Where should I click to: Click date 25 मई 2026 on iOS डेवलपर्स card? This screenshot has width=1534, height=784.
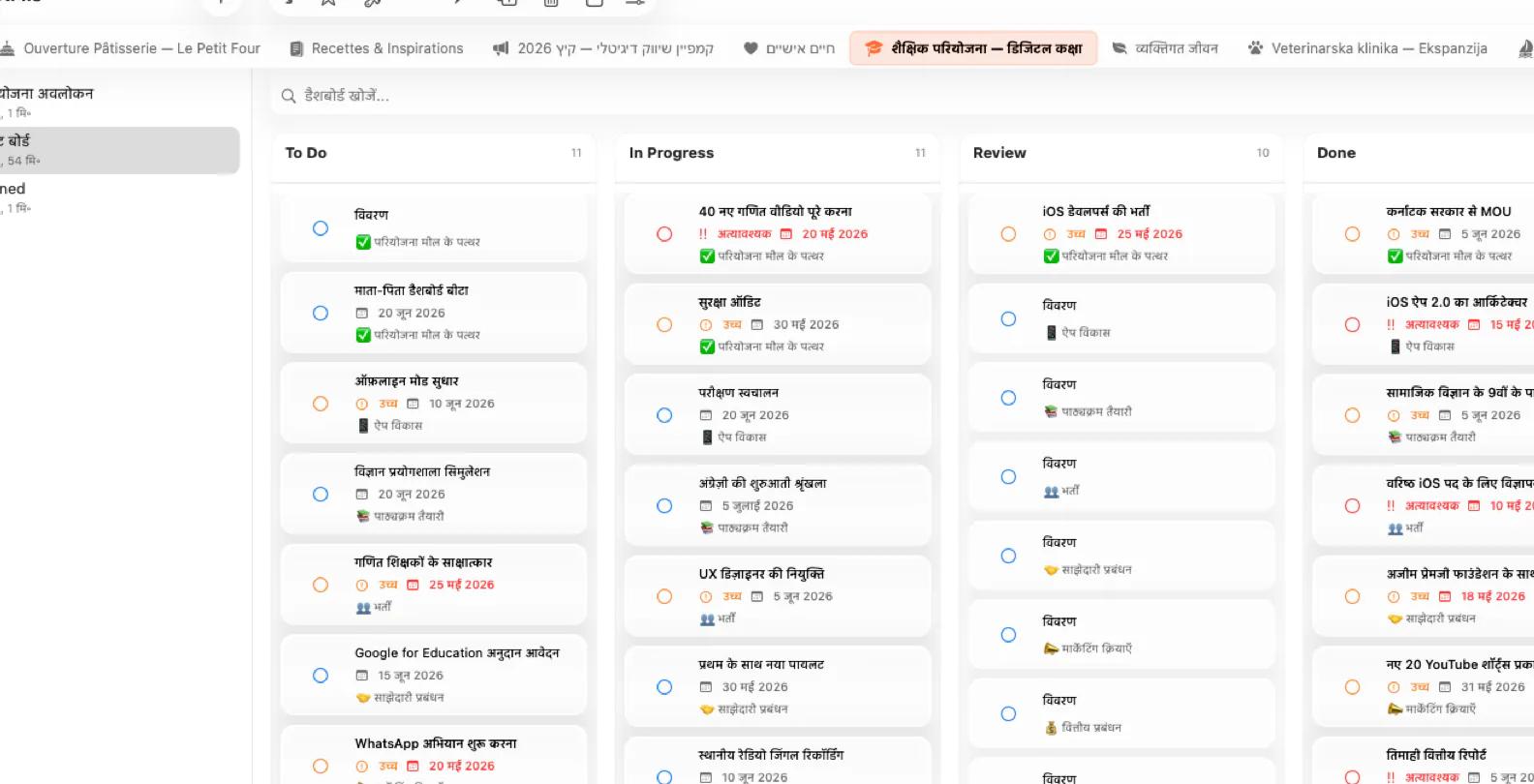[x=1150, y=234]
